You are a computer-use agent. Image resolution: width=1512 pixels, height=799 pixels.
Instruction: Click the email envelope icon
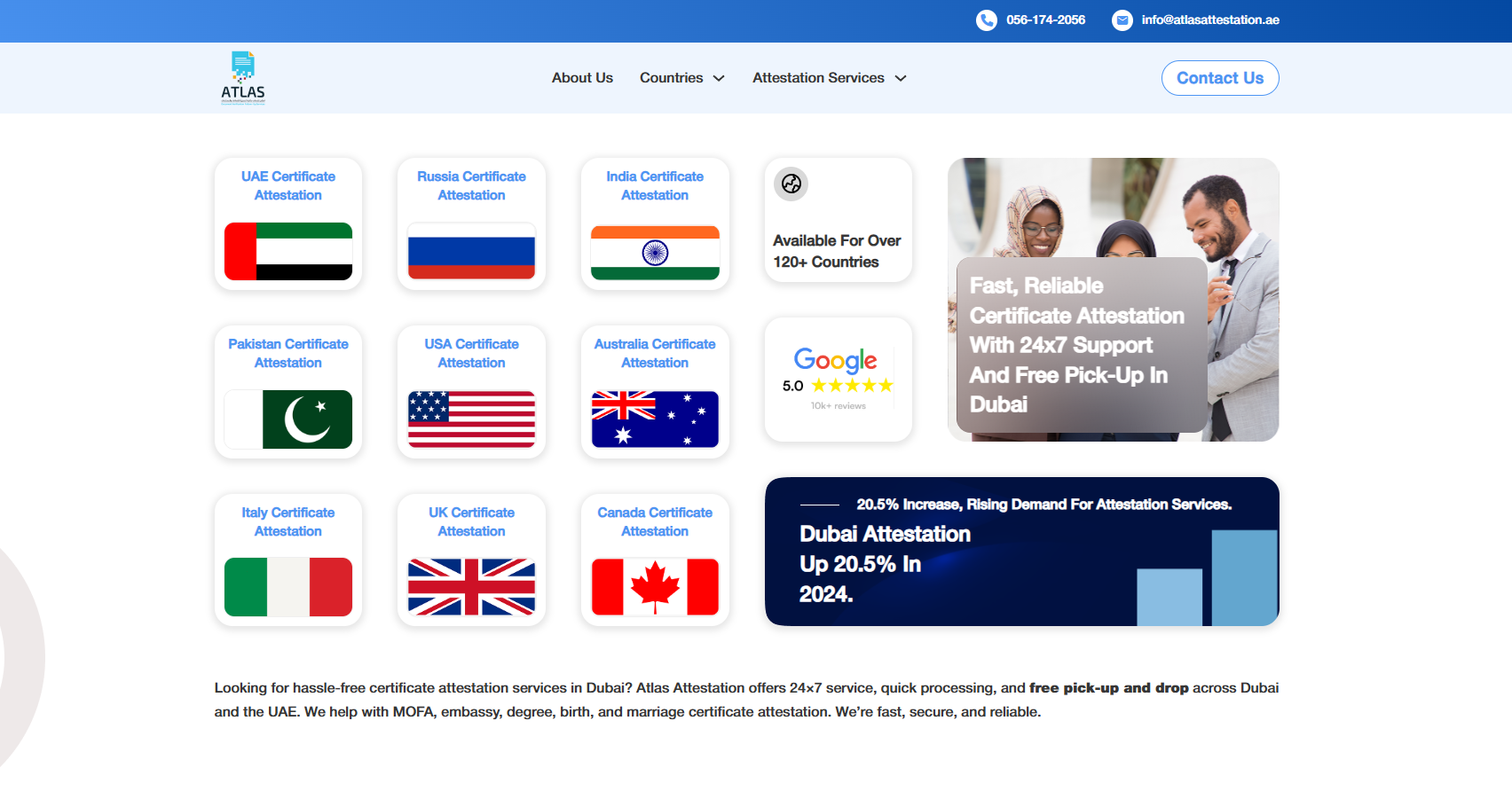(1122, 20)
